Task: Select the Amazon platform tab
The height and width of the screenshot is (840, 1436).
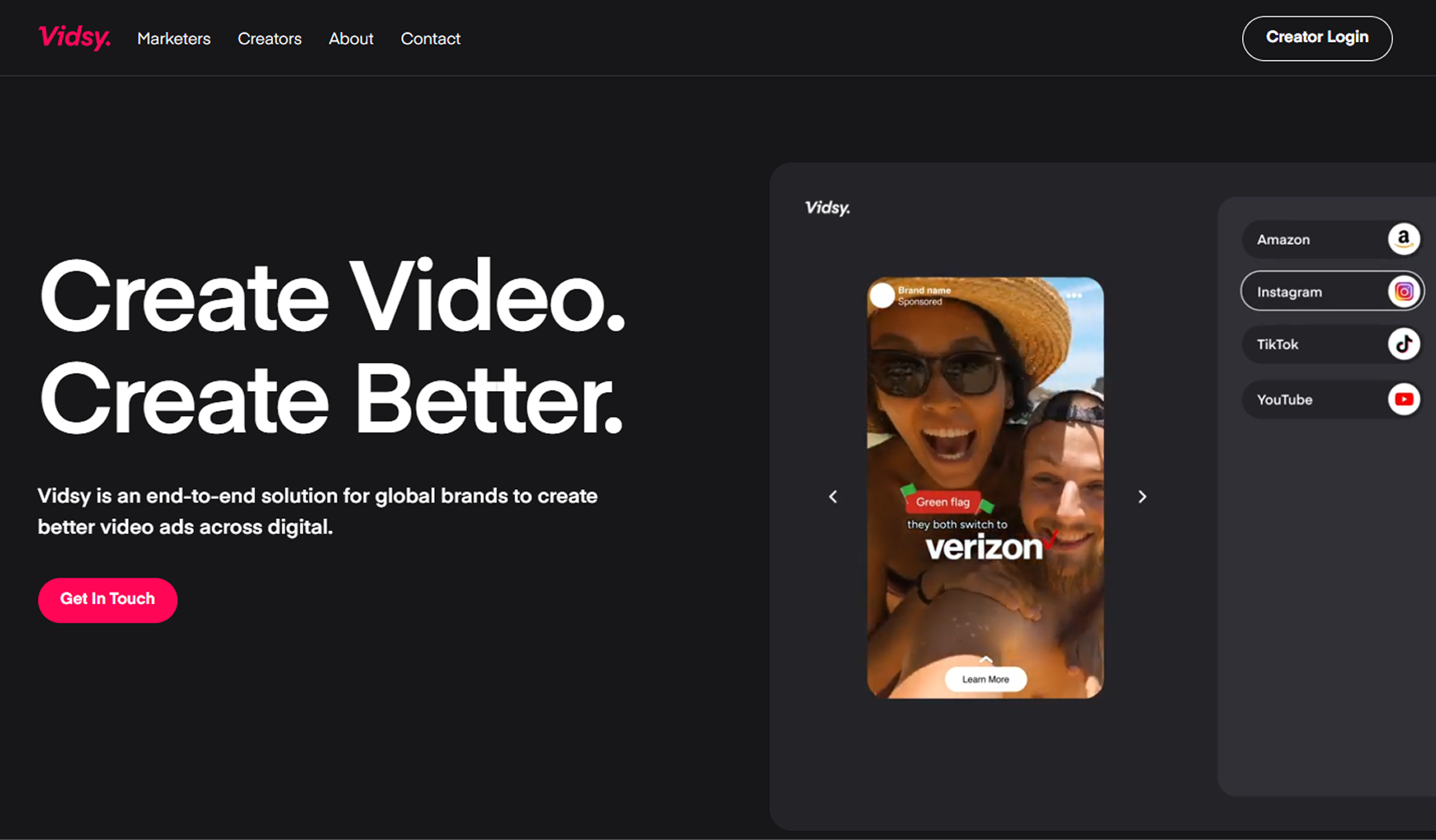Action: (1331, 239)
